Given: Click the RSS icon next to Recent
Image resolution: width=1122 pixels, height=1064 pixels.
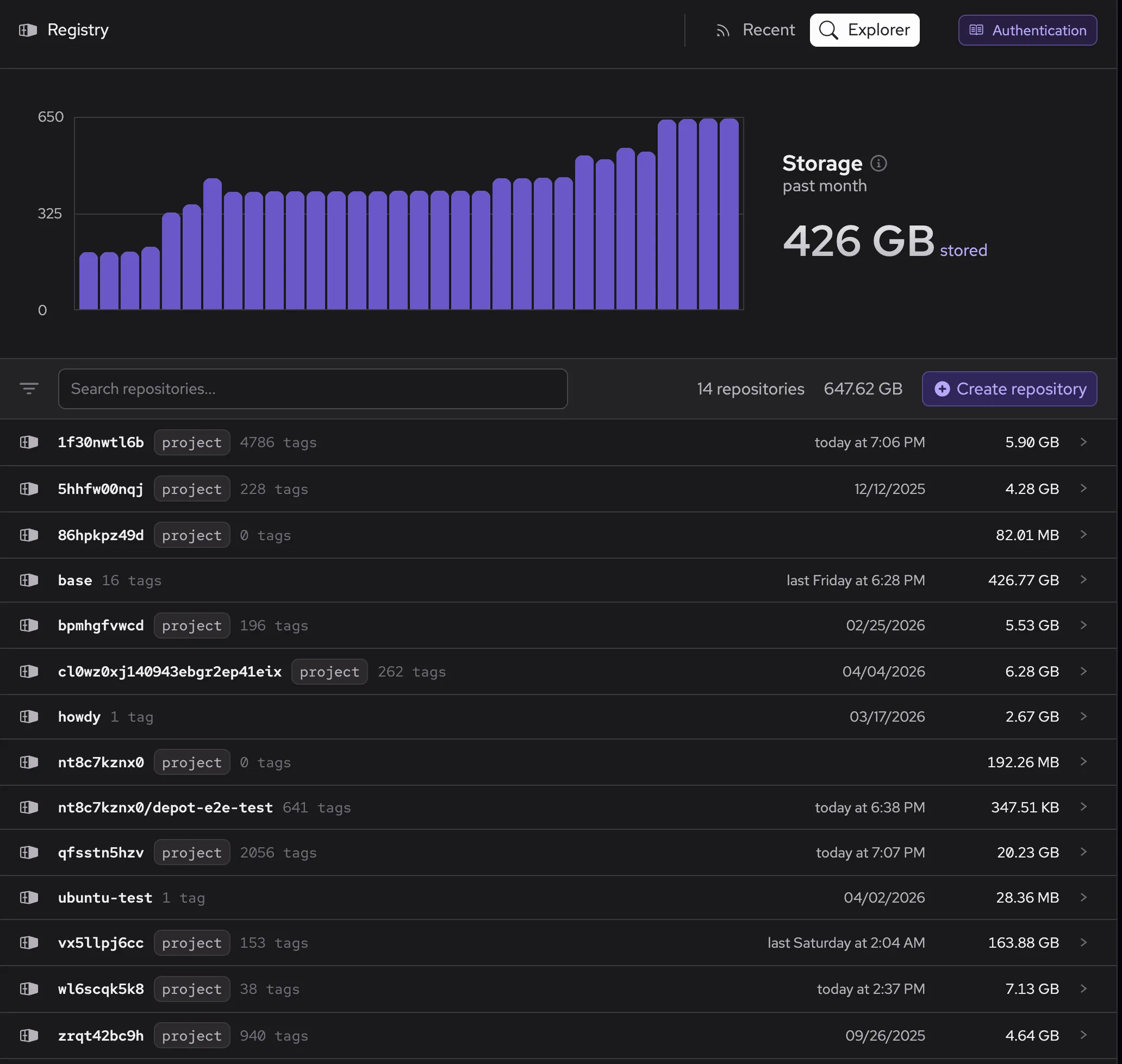Looking at the screenshot, I should (722, 30).
